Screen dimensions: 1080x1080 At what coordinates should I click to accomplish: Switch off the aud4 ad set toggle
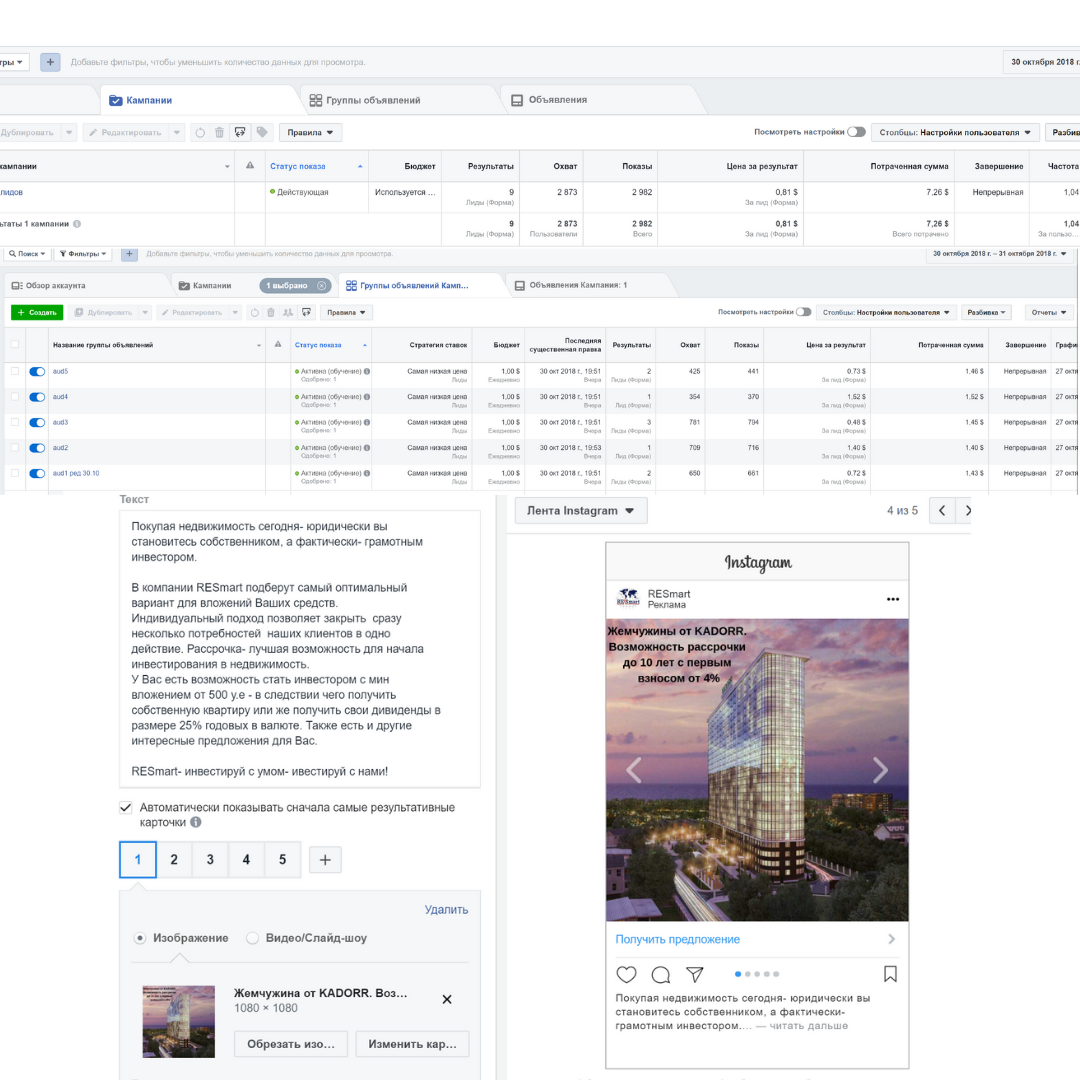pyautogui.click(x=37, y=397)
